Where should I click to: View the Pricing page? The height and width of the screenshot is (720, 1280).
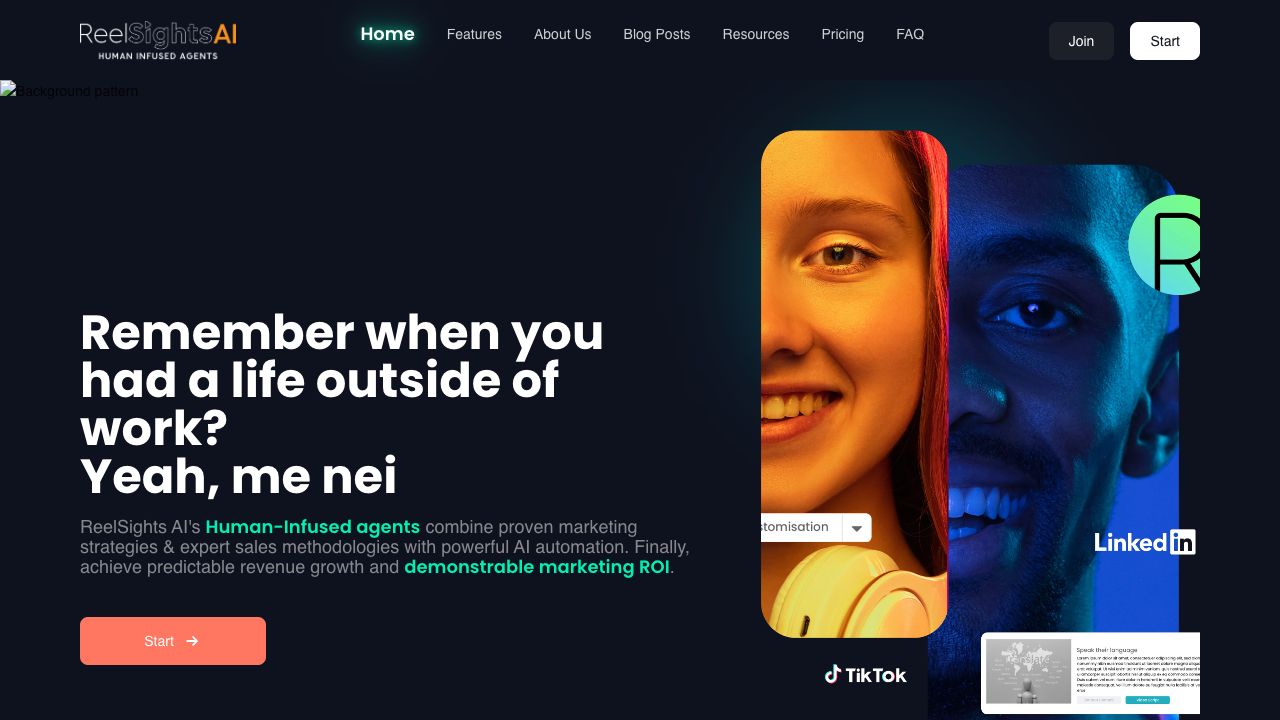click(x=843, y=34)
